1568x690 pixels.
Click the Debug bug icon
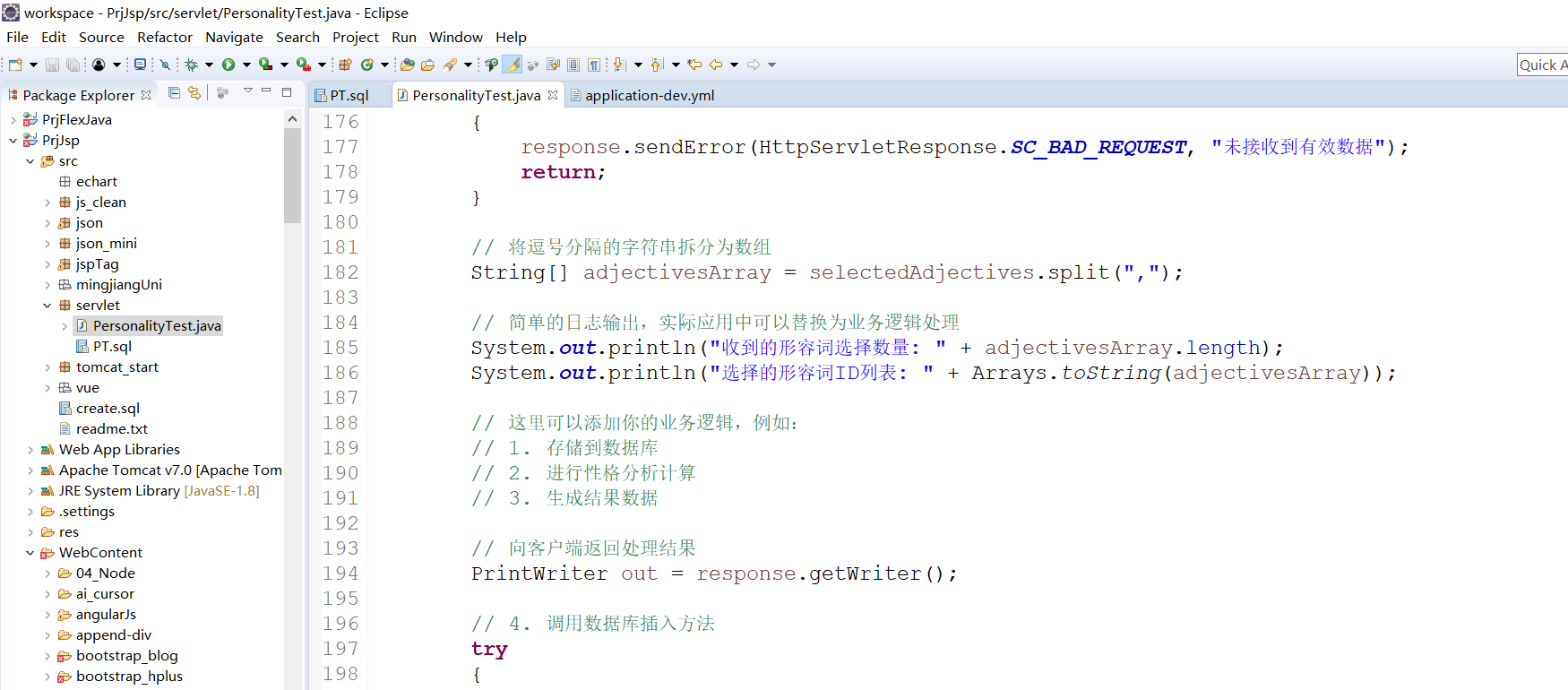(x=191, y=65)
